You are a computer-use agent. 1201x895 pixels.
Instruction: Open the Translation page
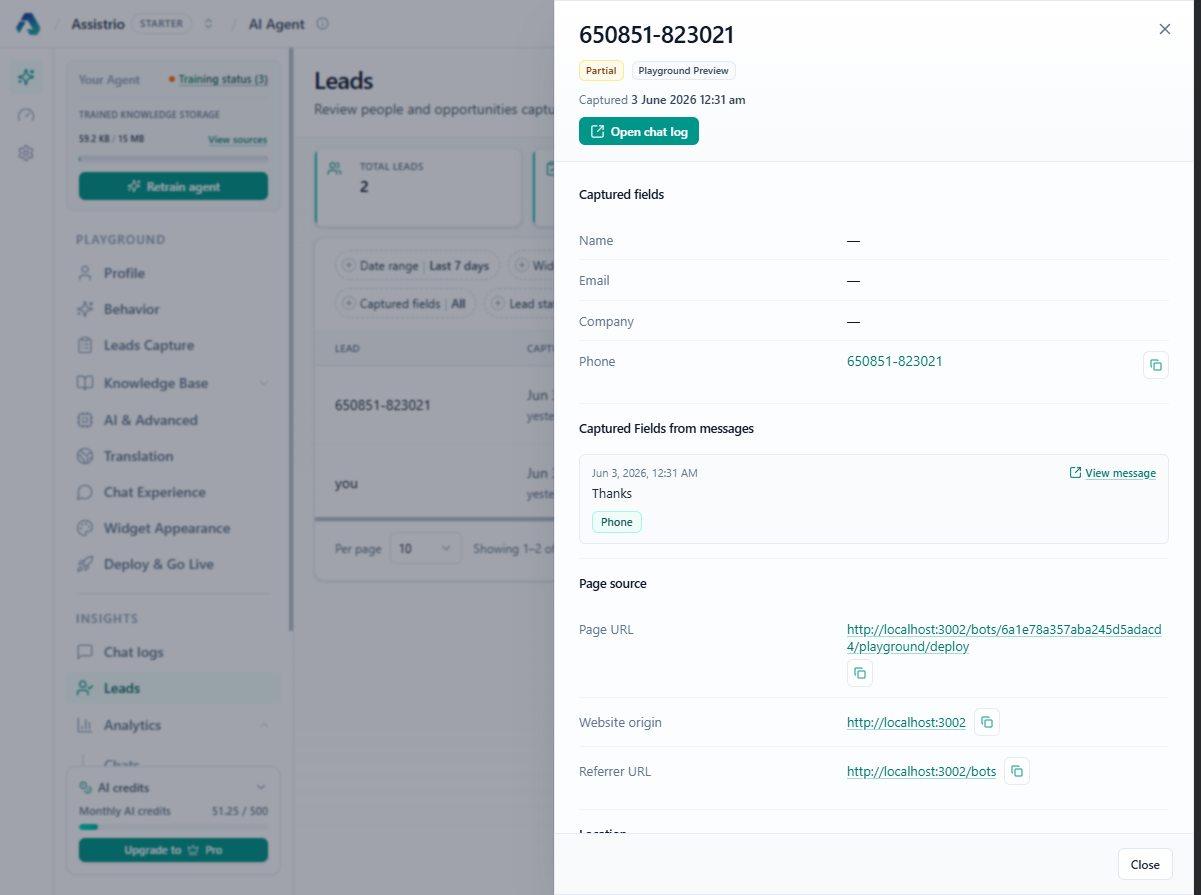172,456
